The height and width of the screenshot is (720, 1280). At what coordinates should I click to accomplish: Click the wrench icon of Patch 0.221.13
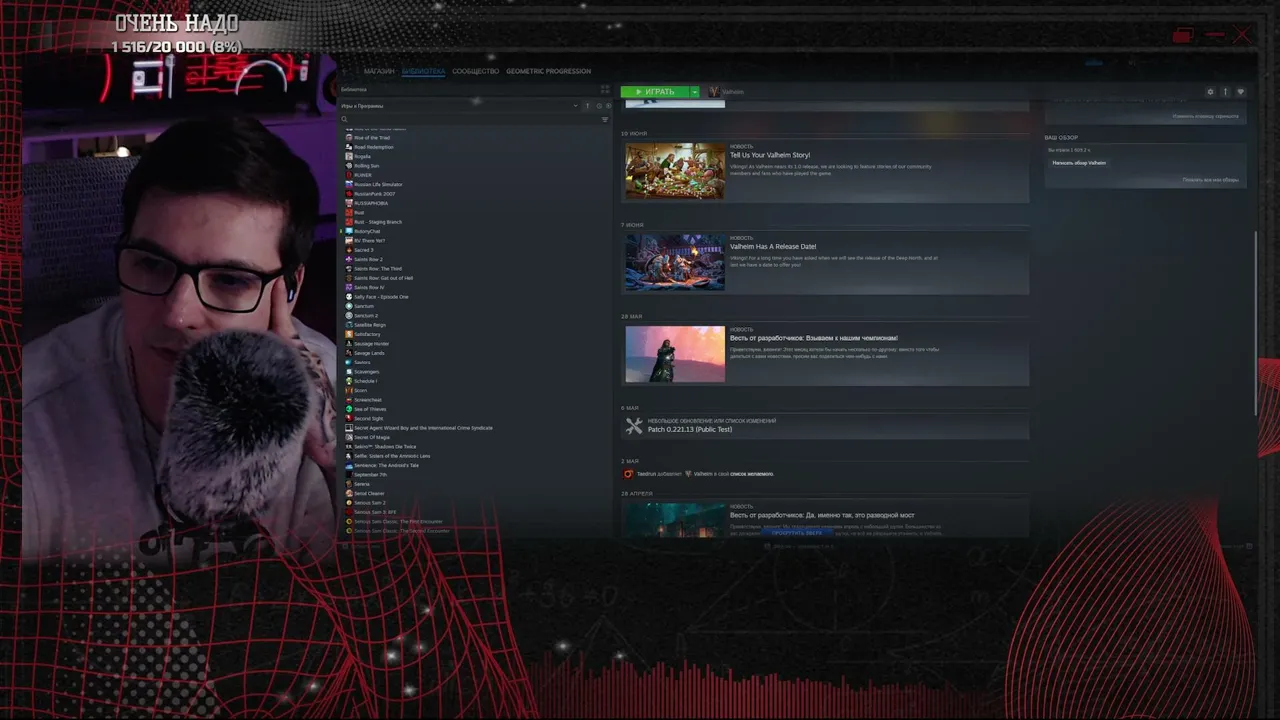(633, 426)
